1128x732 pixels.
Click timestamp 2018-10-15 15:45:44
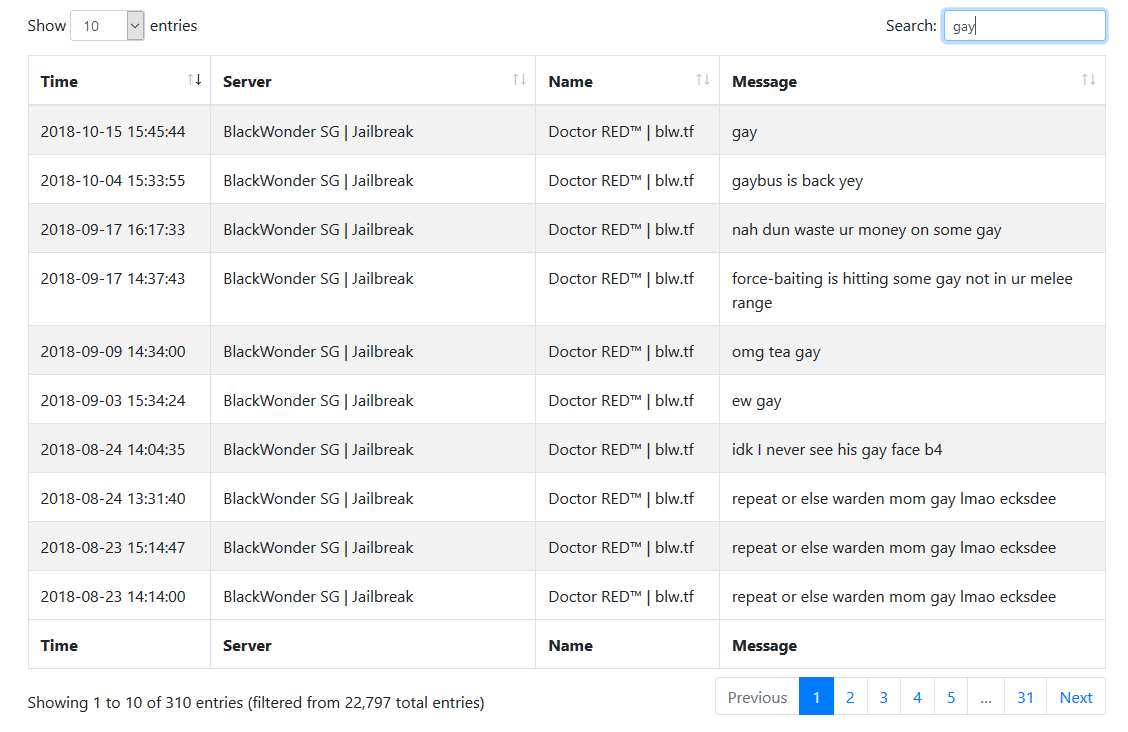(x=113, y=132)
